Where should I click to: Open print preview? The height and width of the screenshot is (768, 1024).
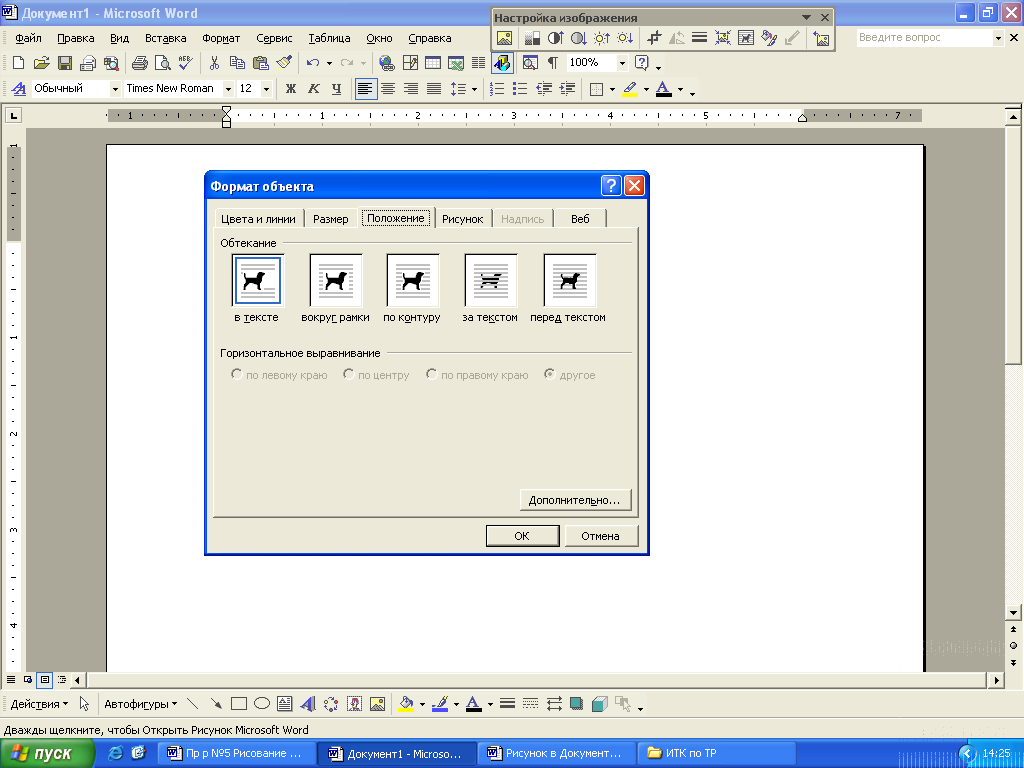tap(163, 63)
